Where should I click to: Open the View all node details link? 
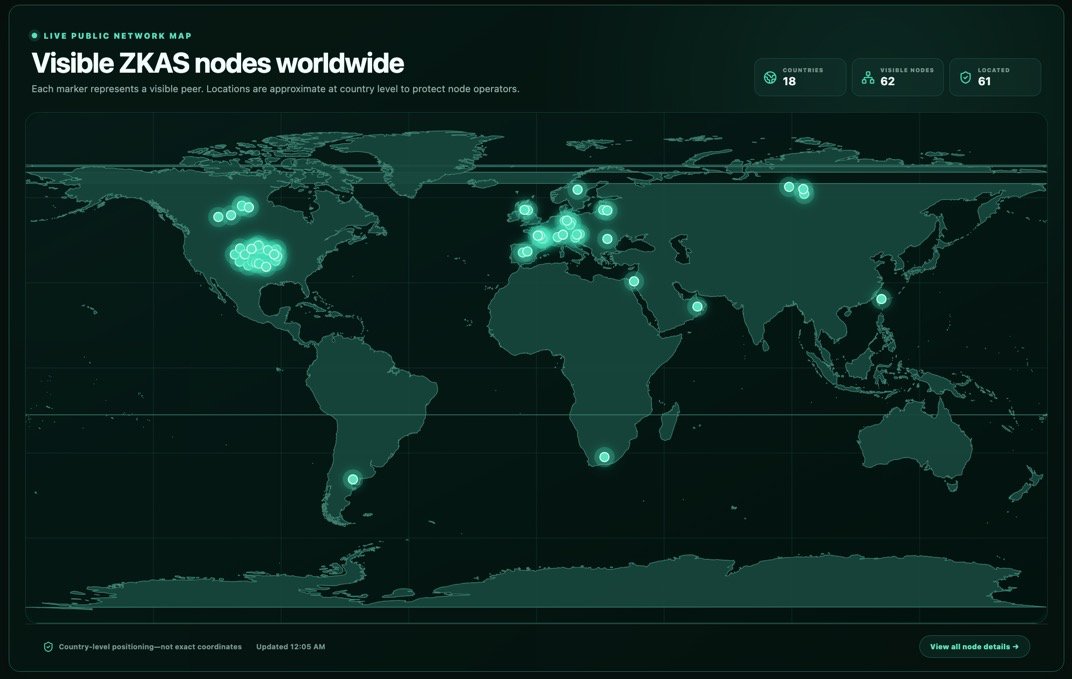[974, 646]
